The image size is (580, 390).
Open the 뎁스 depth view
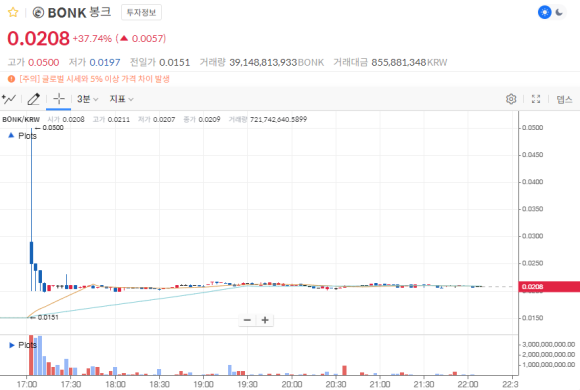[564, 99]
